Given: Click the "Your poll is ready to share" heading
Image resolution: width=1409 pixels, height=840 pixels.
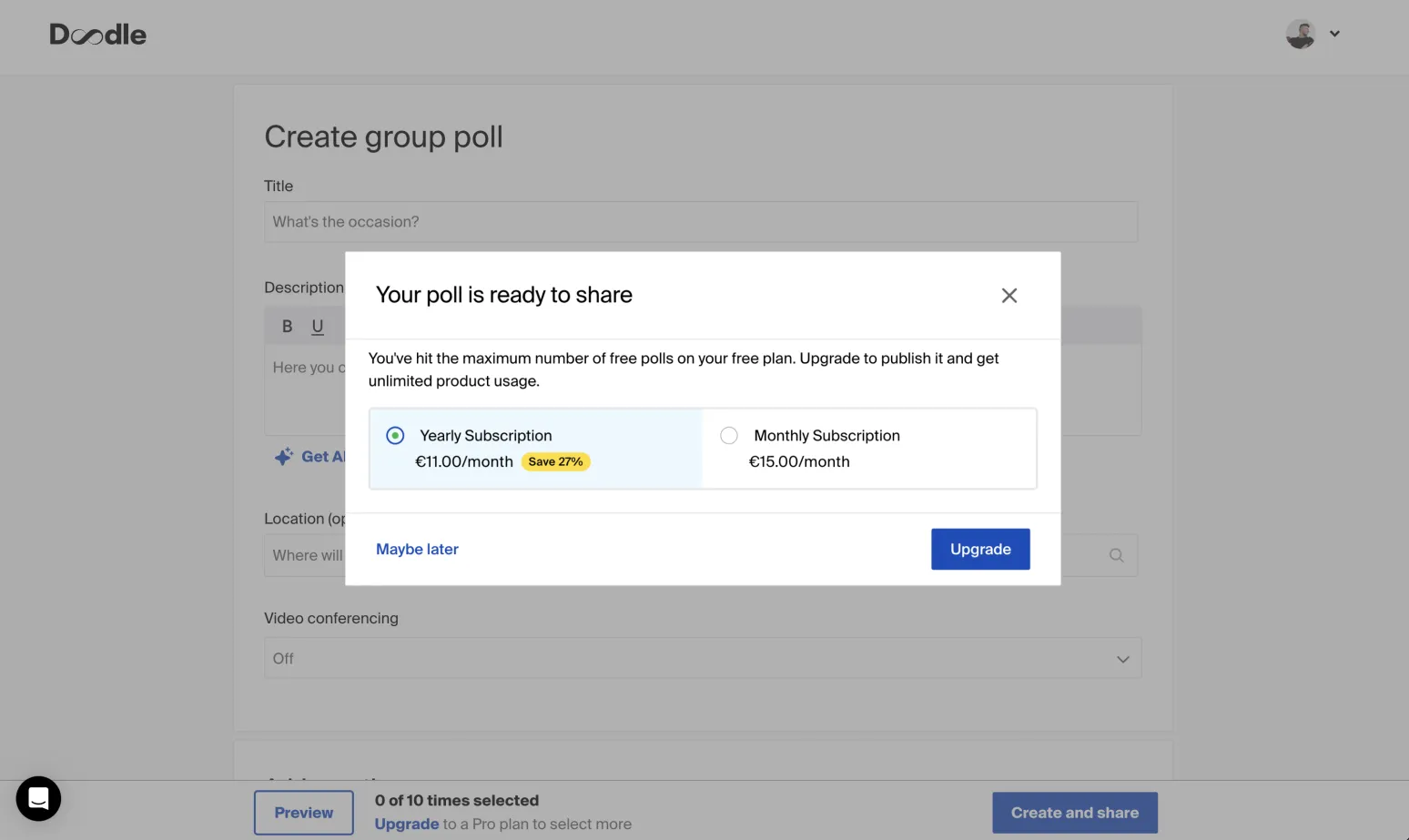Looking at the screenshot, I should [504, 295].
